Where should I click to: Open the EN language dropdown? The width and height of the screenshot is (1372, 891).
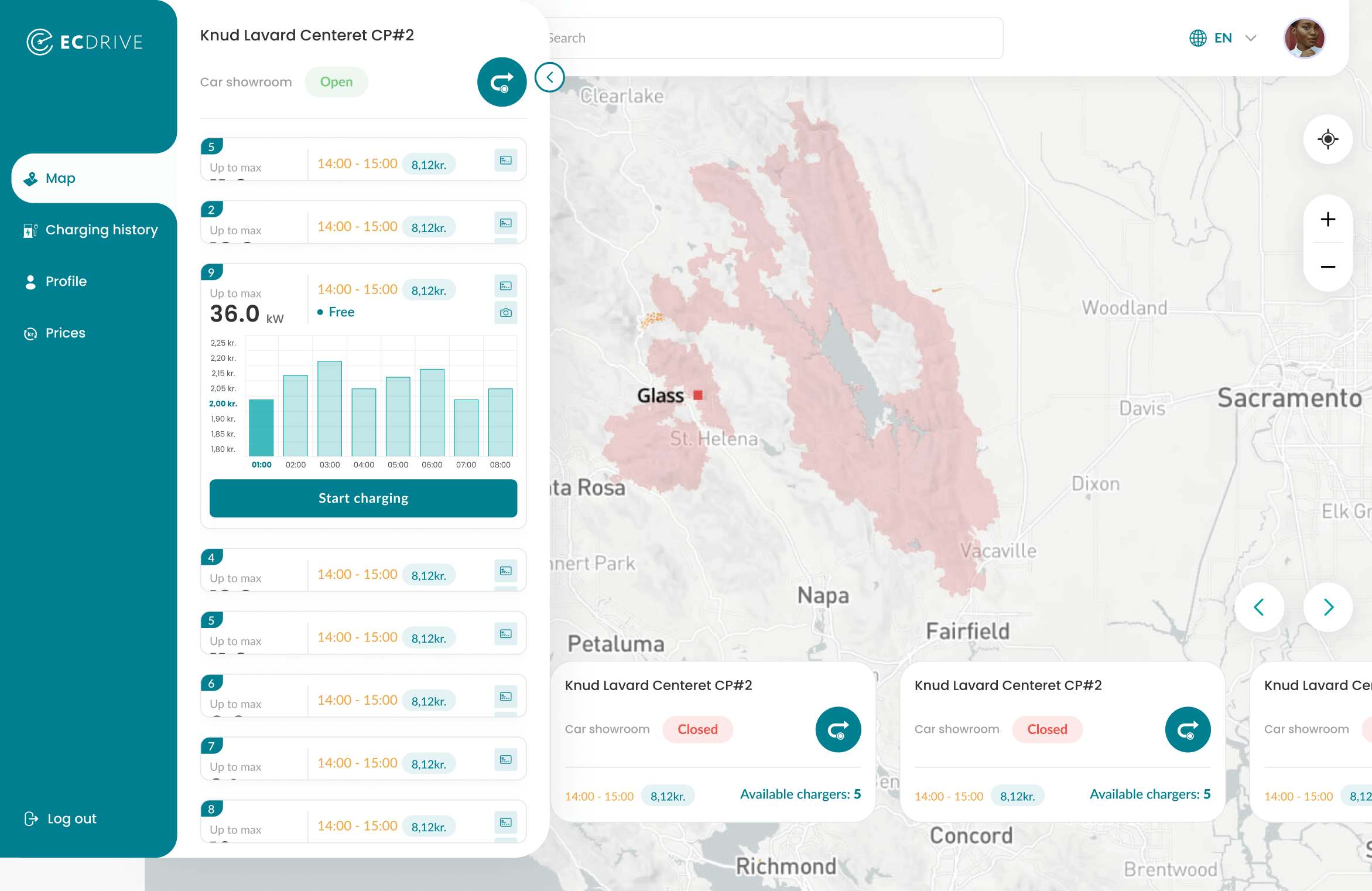point(1223,38)
